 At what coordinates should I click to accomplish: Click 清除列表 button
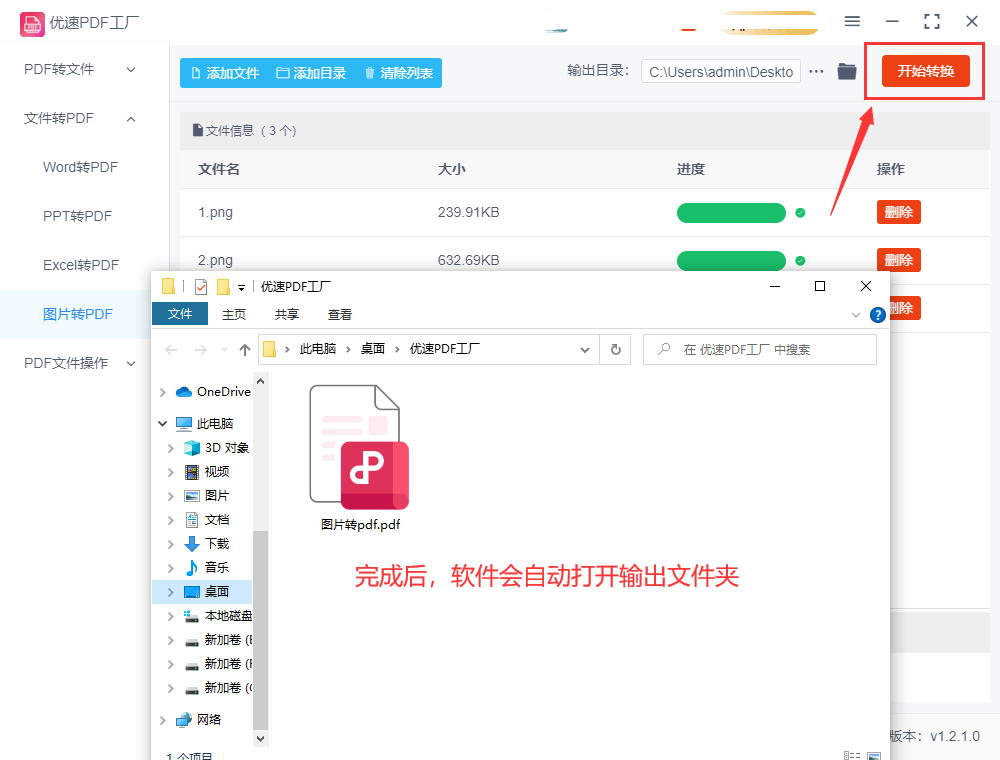pos(399,73)
